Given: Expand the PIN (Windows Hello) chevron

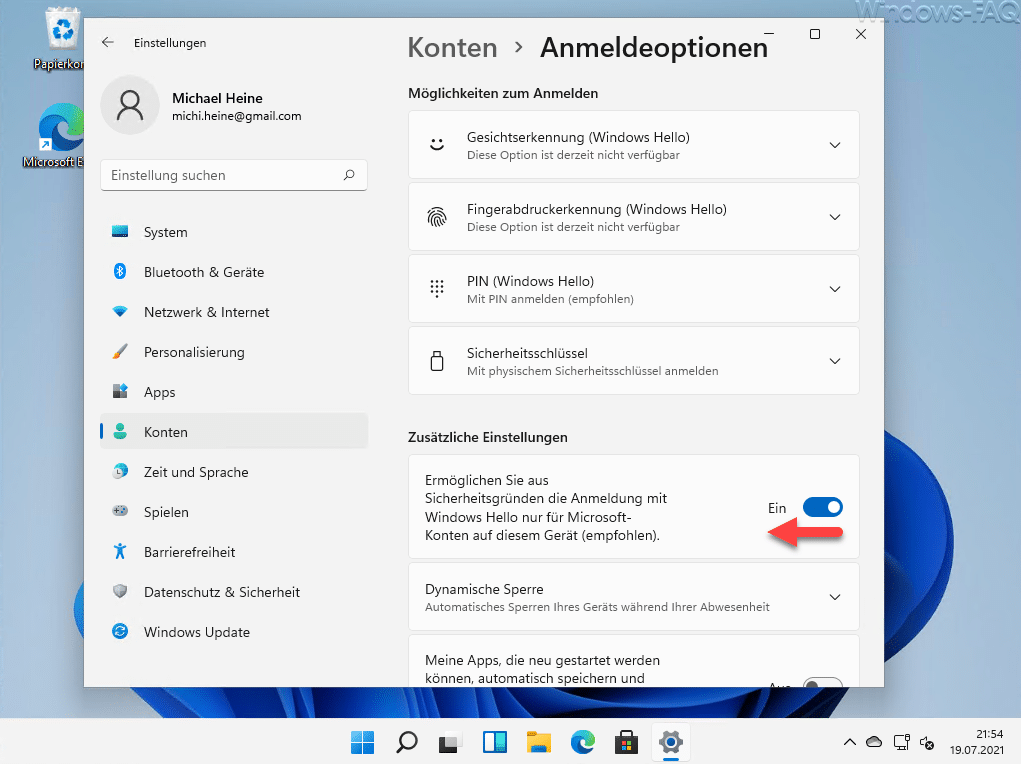Looking at the screenshot, I should click(x=835, y=289).
